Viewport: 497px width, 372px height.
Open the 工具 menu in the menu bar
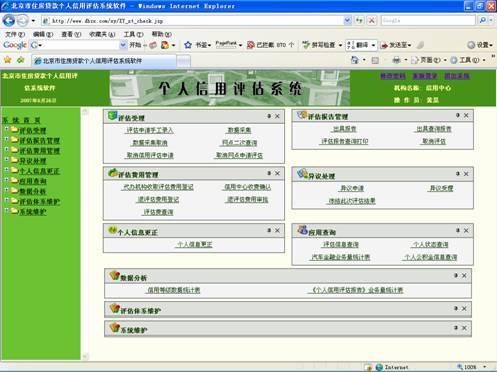(x=134, y=34)
